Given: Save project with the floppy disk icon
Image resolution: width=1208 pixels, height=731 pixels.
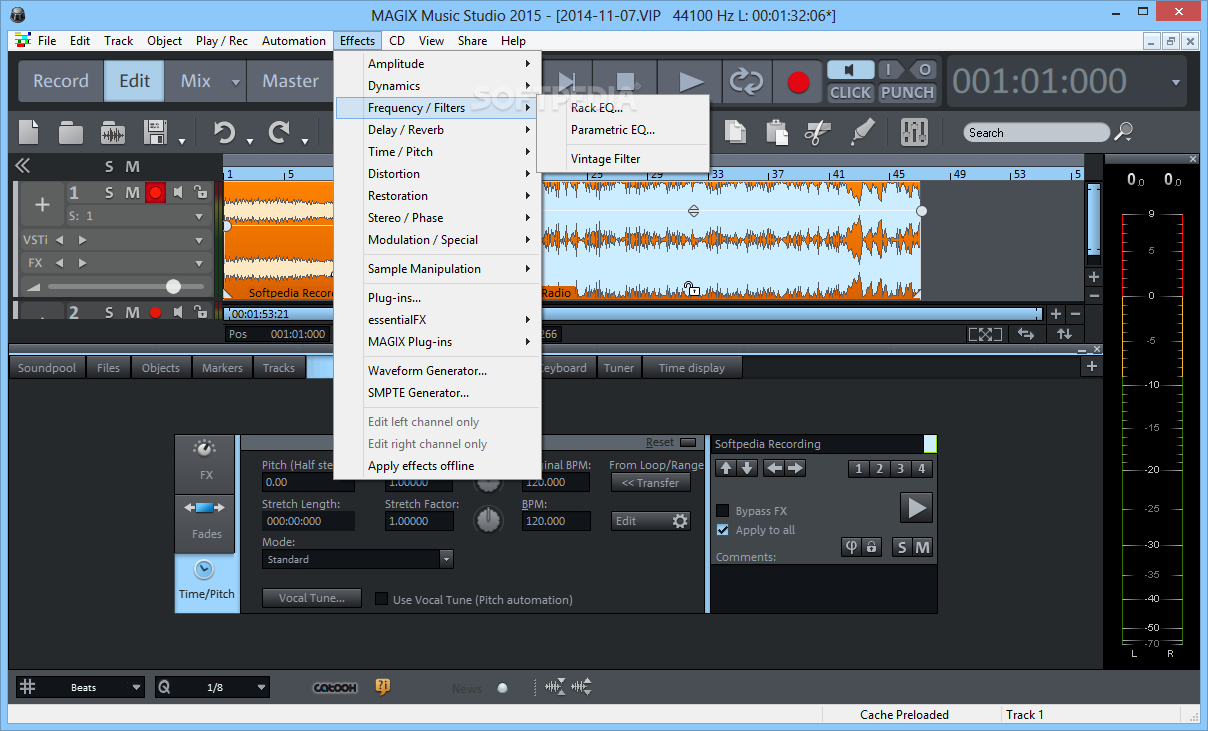Looking at the screenshot, I should [155, 133].
